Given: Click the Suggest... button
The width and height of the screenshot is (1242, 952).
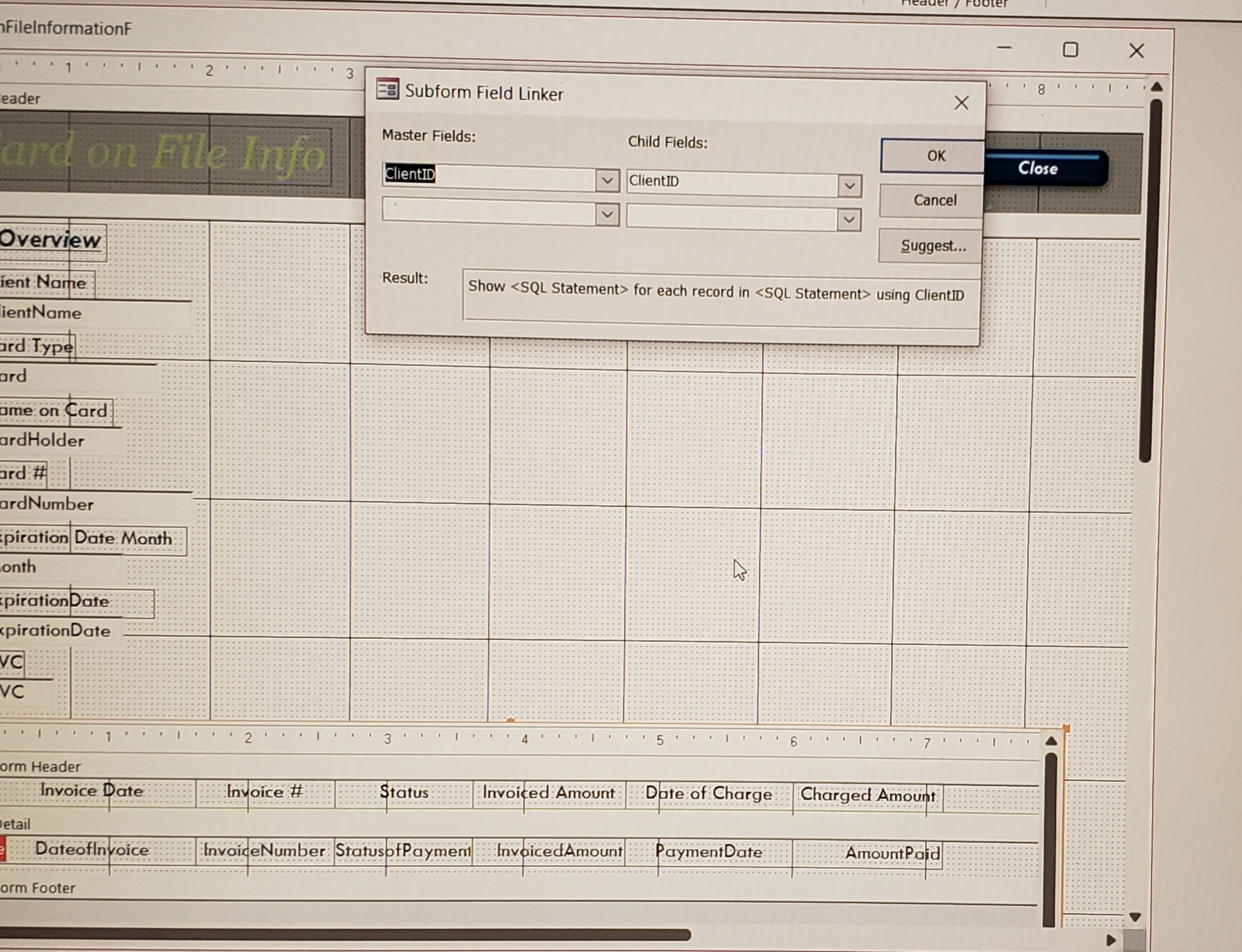Looking at the screenshot, I should [x=931, y=246].
